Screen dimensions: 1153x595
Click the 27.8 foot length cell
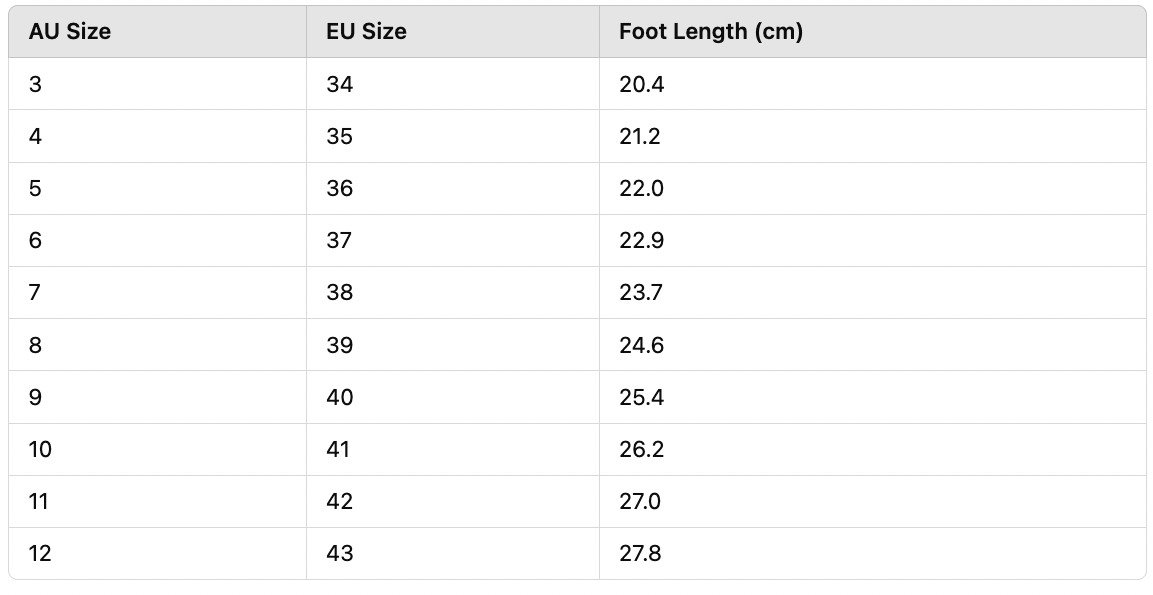coord(640,553)
